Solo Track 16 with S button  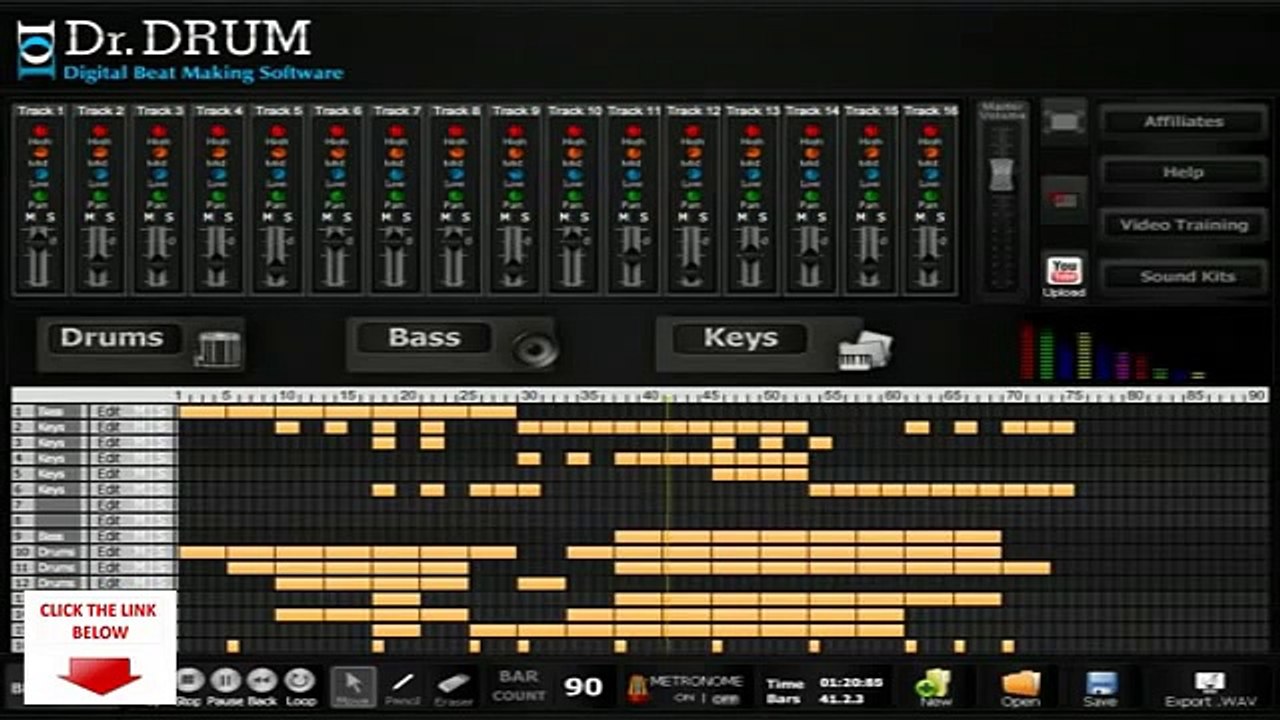click(940, 218)
